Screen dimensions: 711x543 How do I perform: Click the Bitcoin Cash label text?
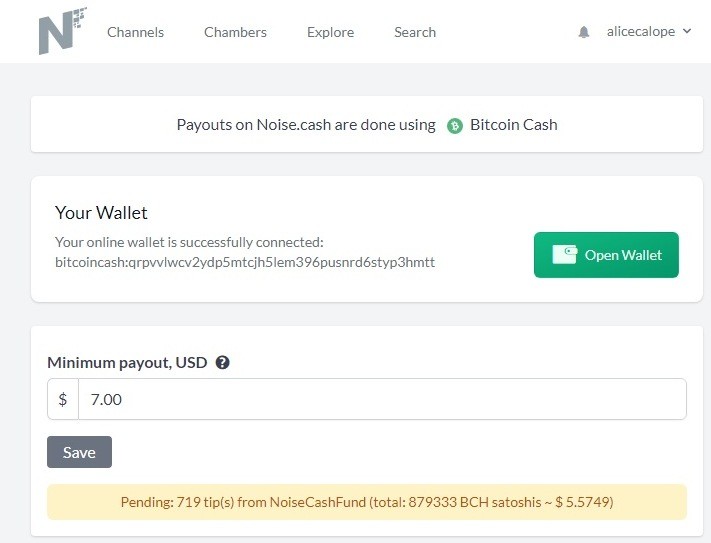coord(514,125)
